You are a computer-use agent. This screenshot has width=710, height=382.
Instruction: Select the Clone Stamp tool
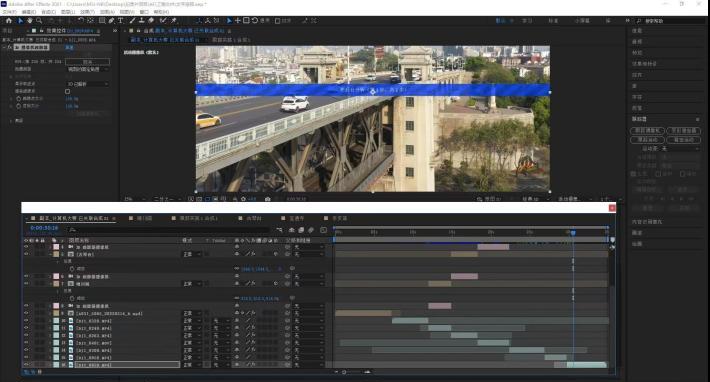coord(141,20)
